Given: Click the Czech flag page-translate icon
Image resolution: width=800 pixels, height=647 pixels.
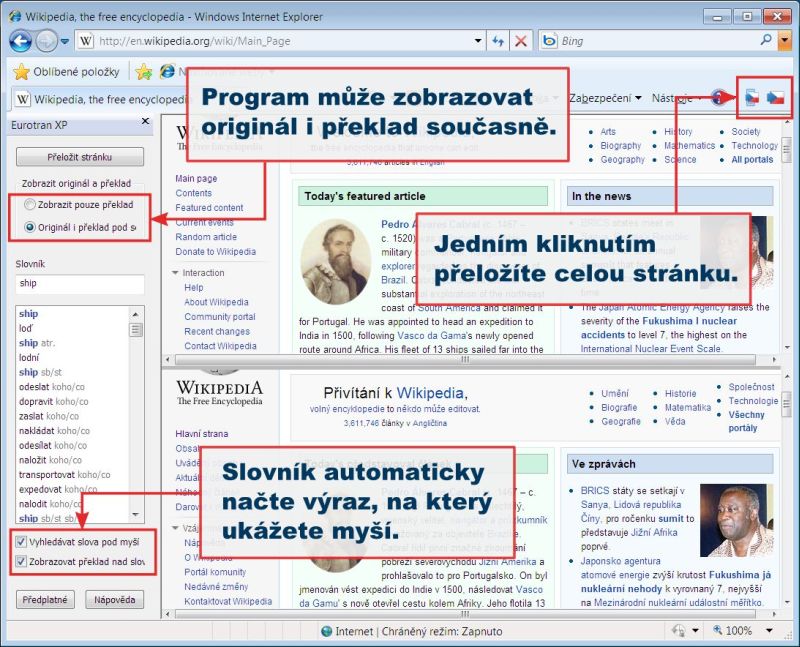Looking at the screenshot, I should click(x=778, y=97).
